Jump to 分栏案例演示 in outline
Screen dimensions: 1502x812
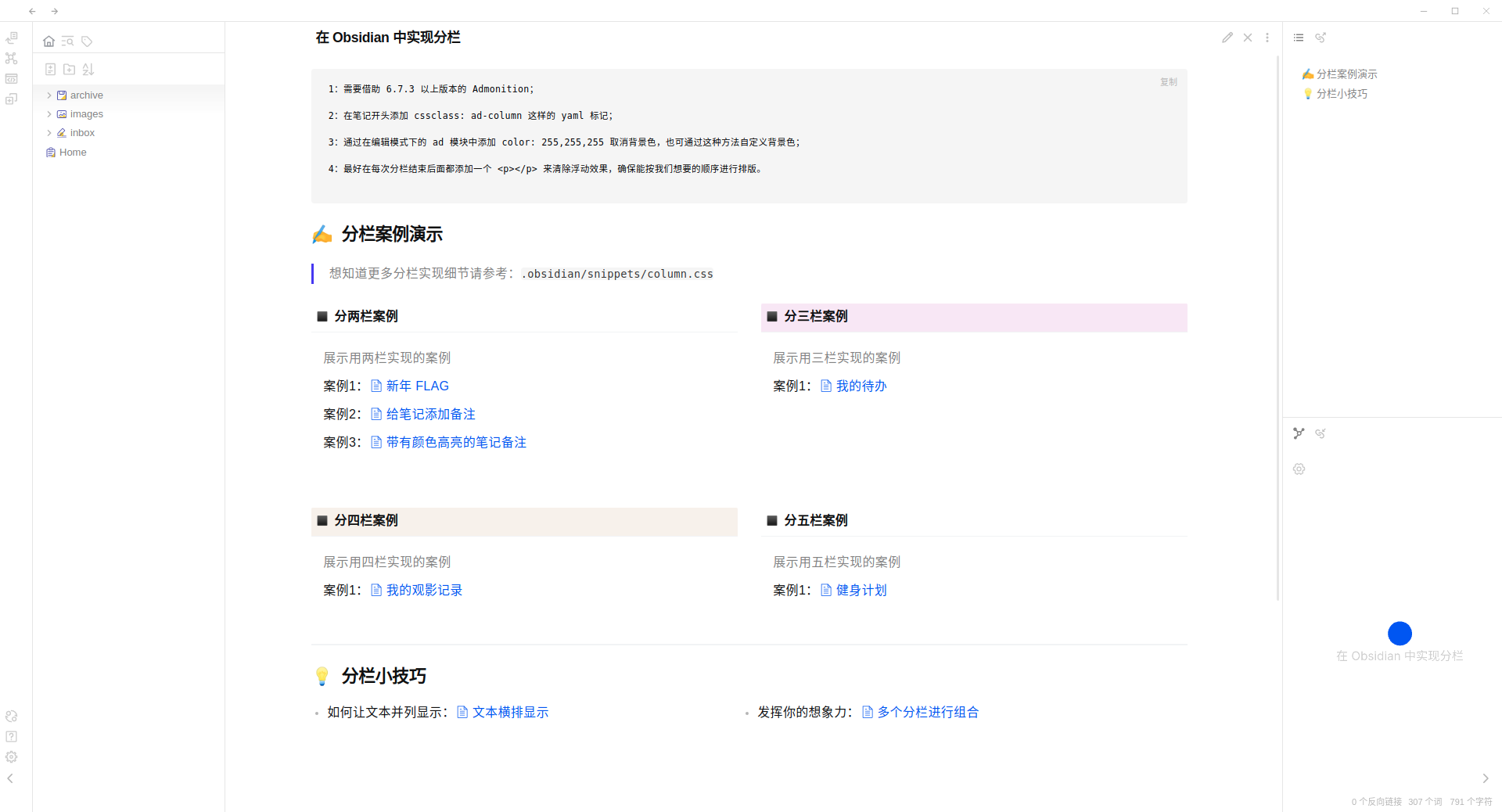1339,74
